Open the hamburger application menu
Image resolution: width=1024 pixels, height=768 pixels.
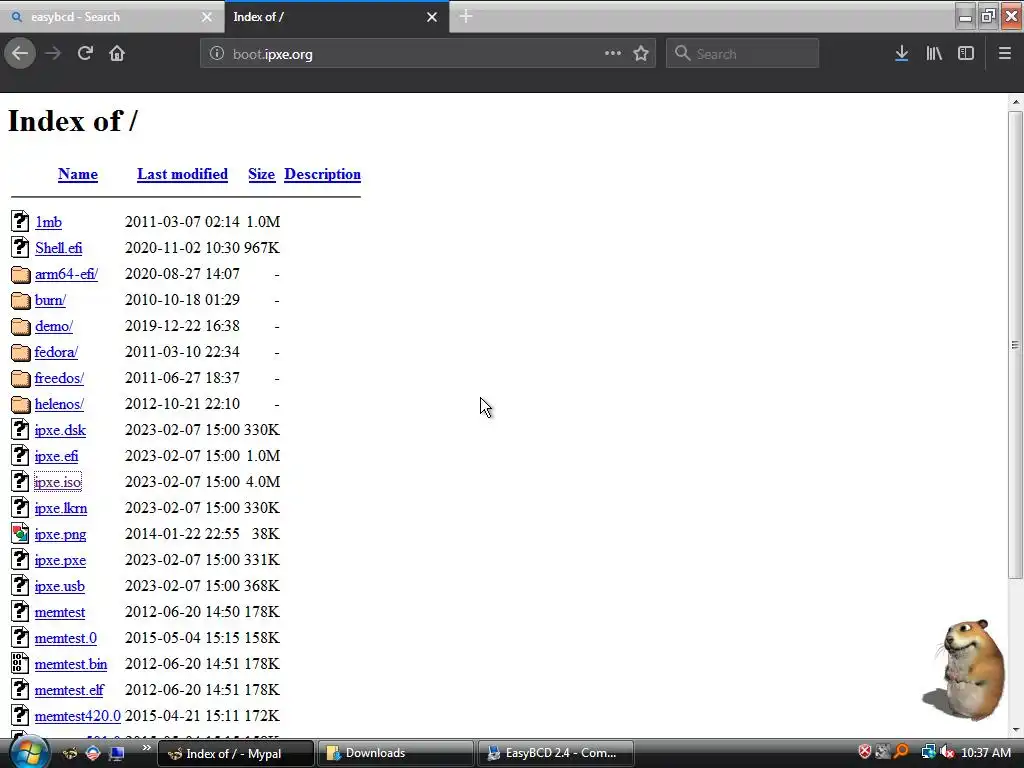click(x=1004, y=54)
